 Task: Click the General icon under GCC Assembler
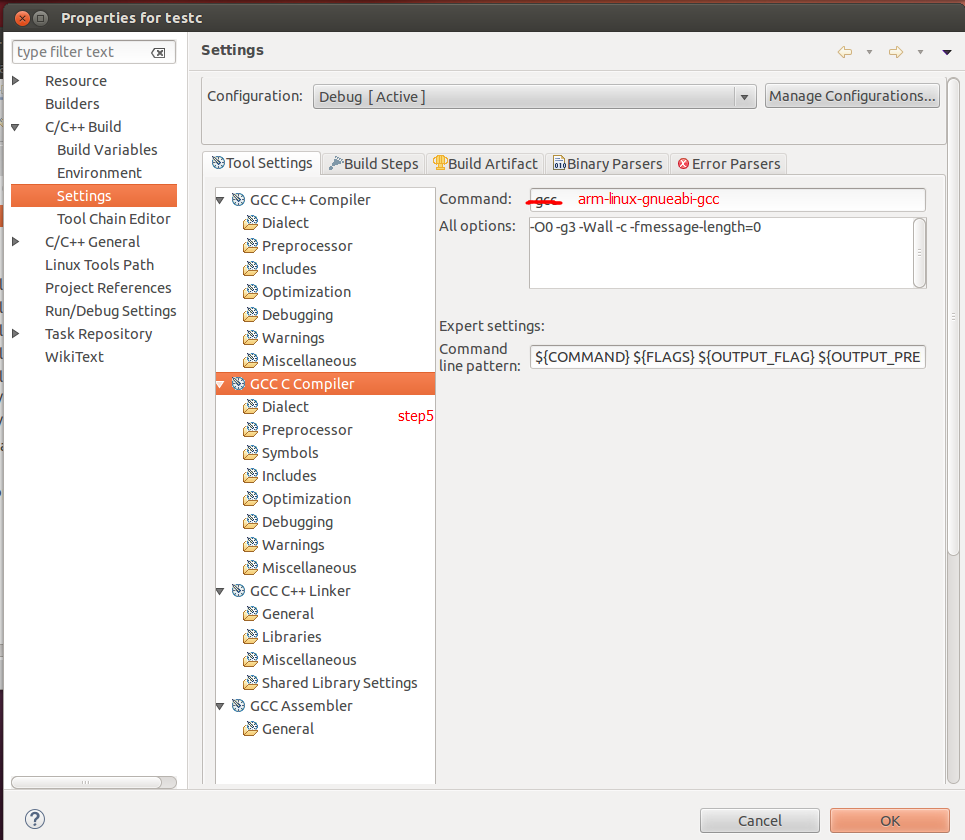coord(250,729)
